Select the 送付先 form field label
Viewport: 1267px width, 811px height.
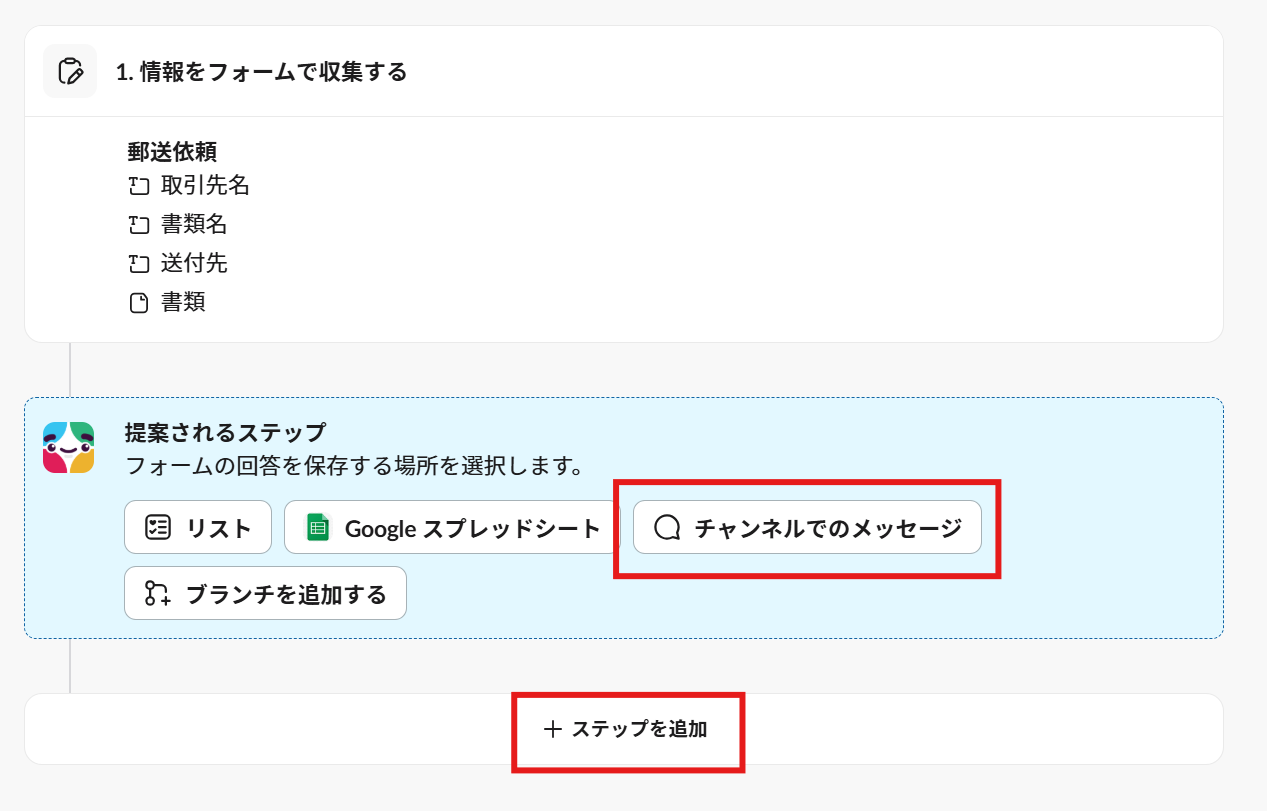[x=194, y=264]
